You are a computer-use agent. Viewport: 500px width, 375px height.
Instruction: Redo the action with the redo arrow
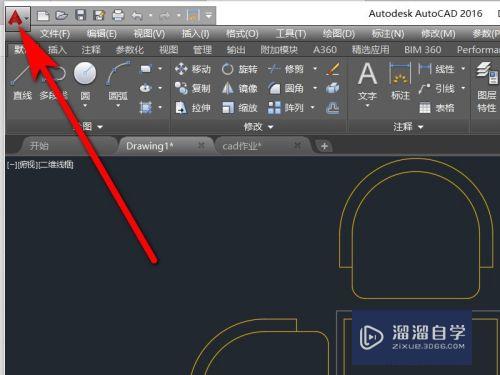pyautogui.click(x=165, y=15)
